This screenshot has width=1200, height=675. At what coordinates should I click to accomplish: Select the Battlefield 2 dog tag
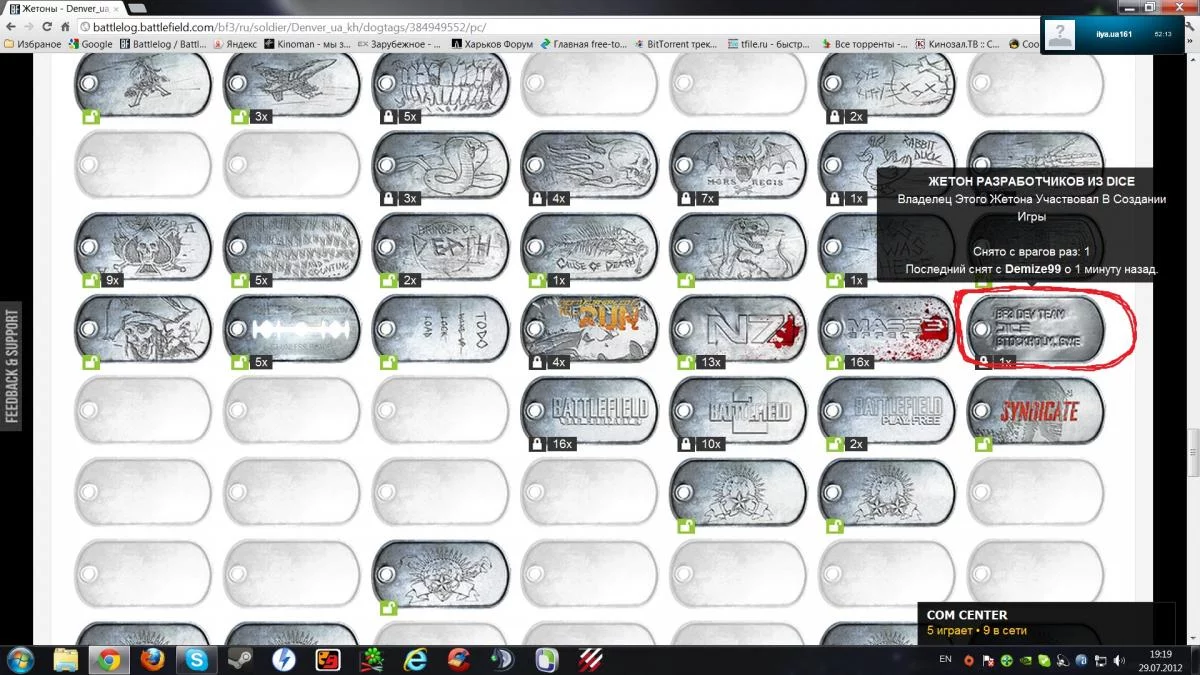(x=738, y=410)
